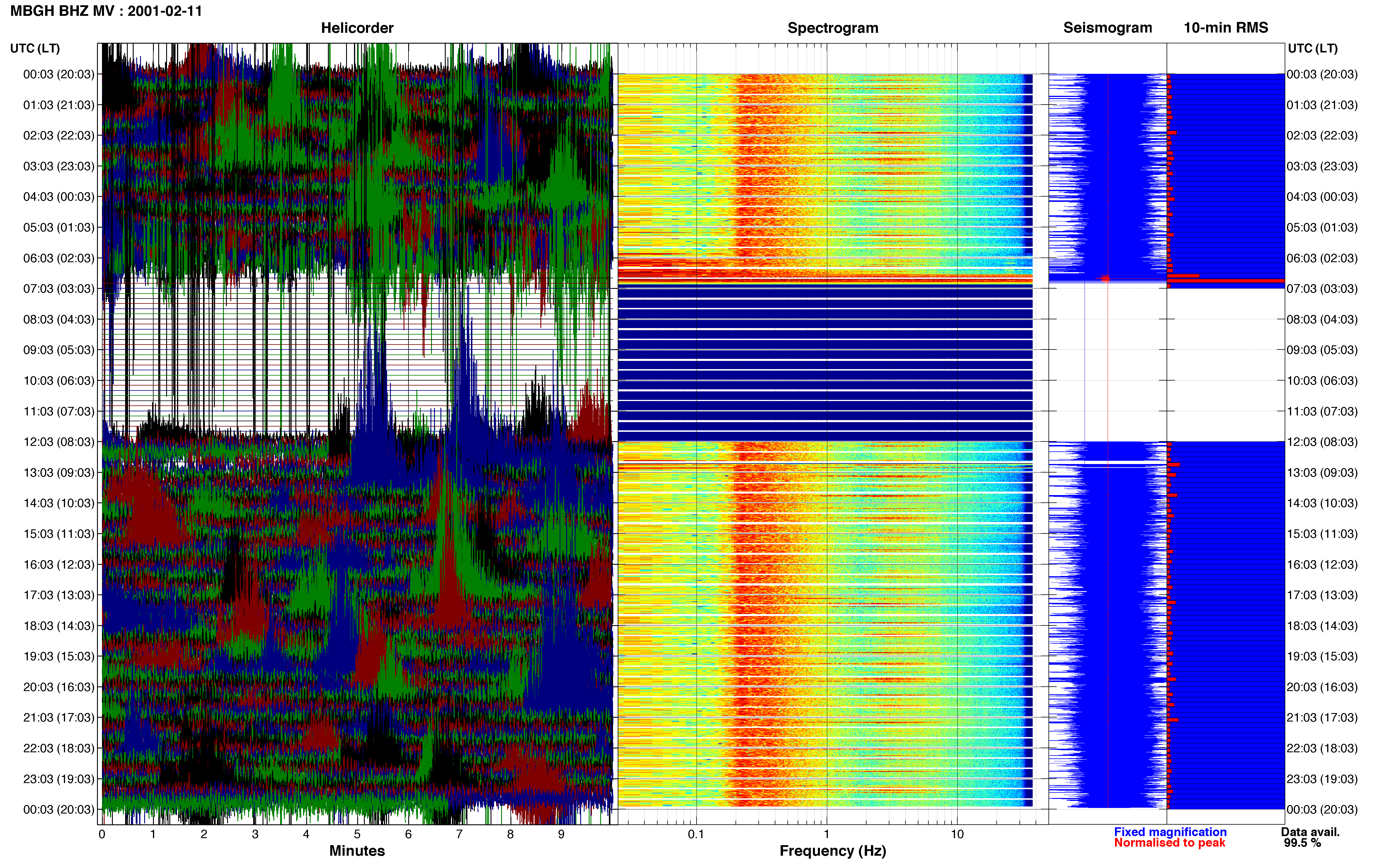Click left-axis time label 03:03 (23:03)
1389x868 pixels.
[59, 166]
